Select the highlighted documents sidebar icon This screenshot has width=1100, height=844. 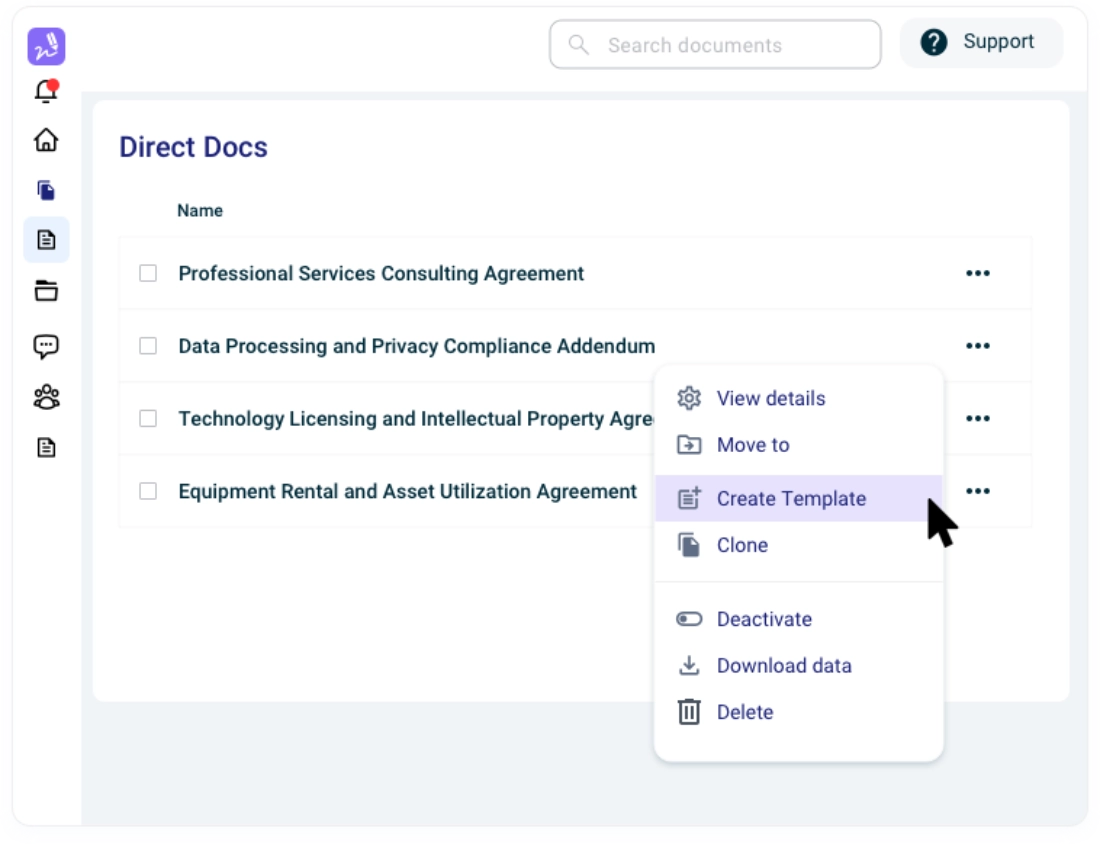coord(46,240)
